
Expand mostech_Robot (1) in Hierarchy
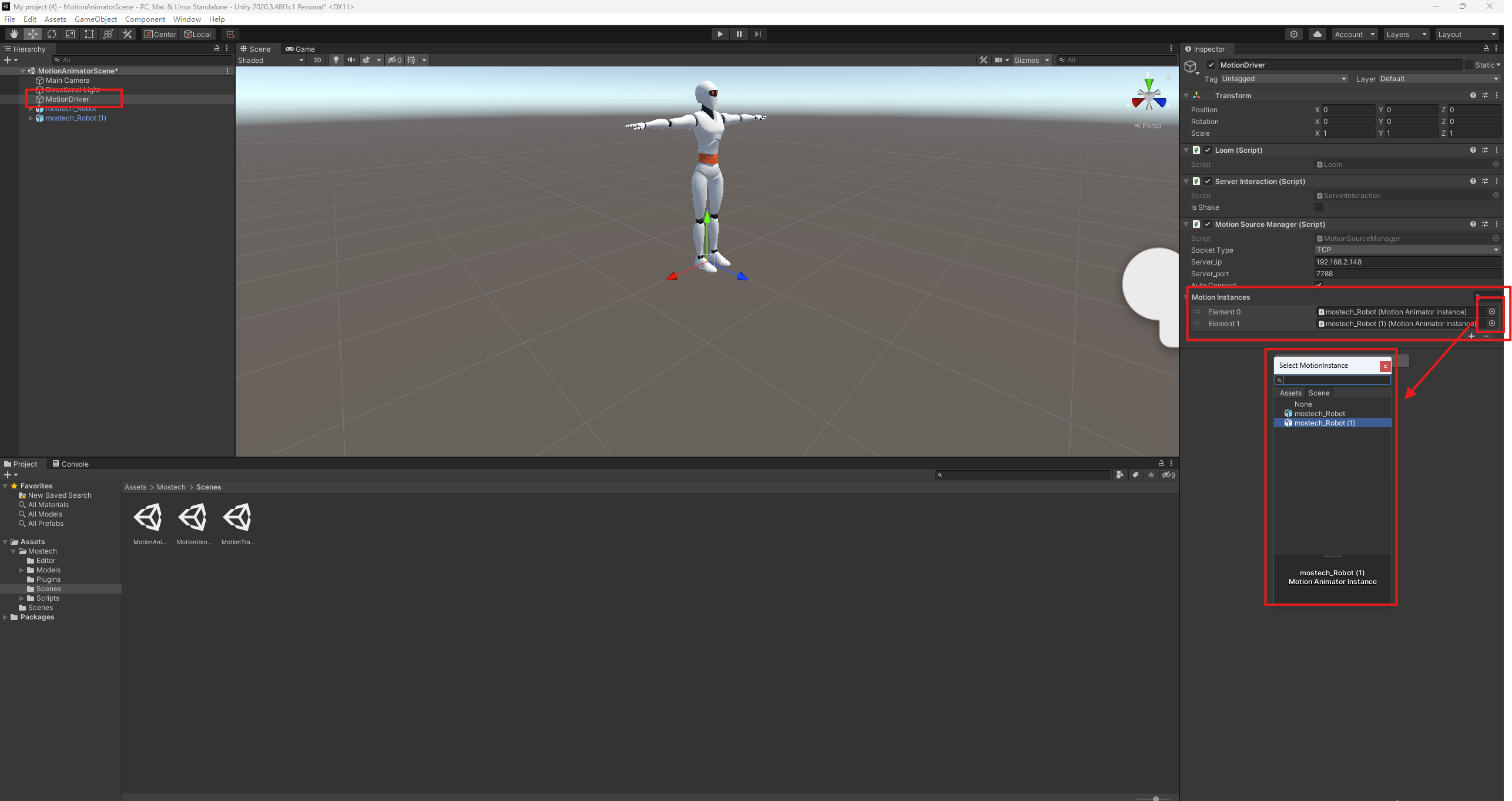pyautogui.click(x=31, y=118)
